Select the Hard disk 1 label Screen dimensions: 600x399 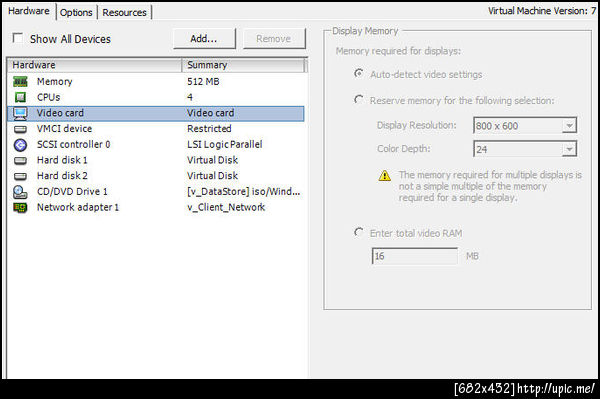click(x=62, y=160)
